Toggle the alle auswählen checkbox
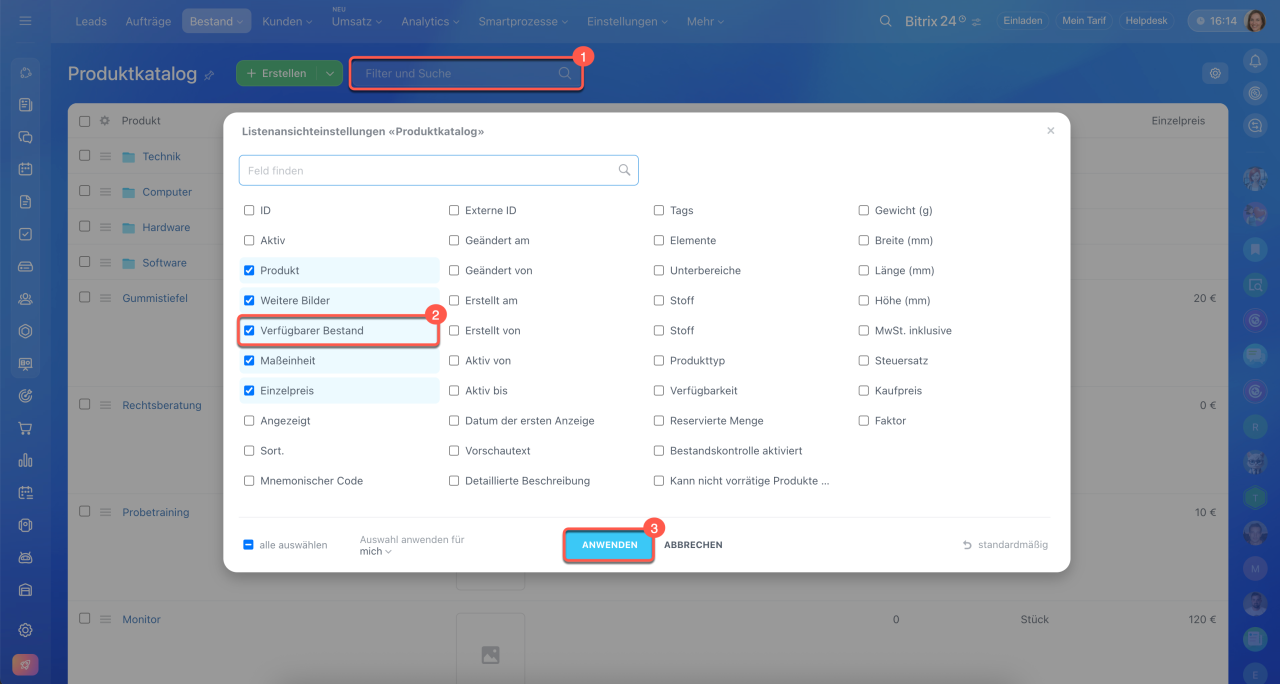 coord(249,545)
